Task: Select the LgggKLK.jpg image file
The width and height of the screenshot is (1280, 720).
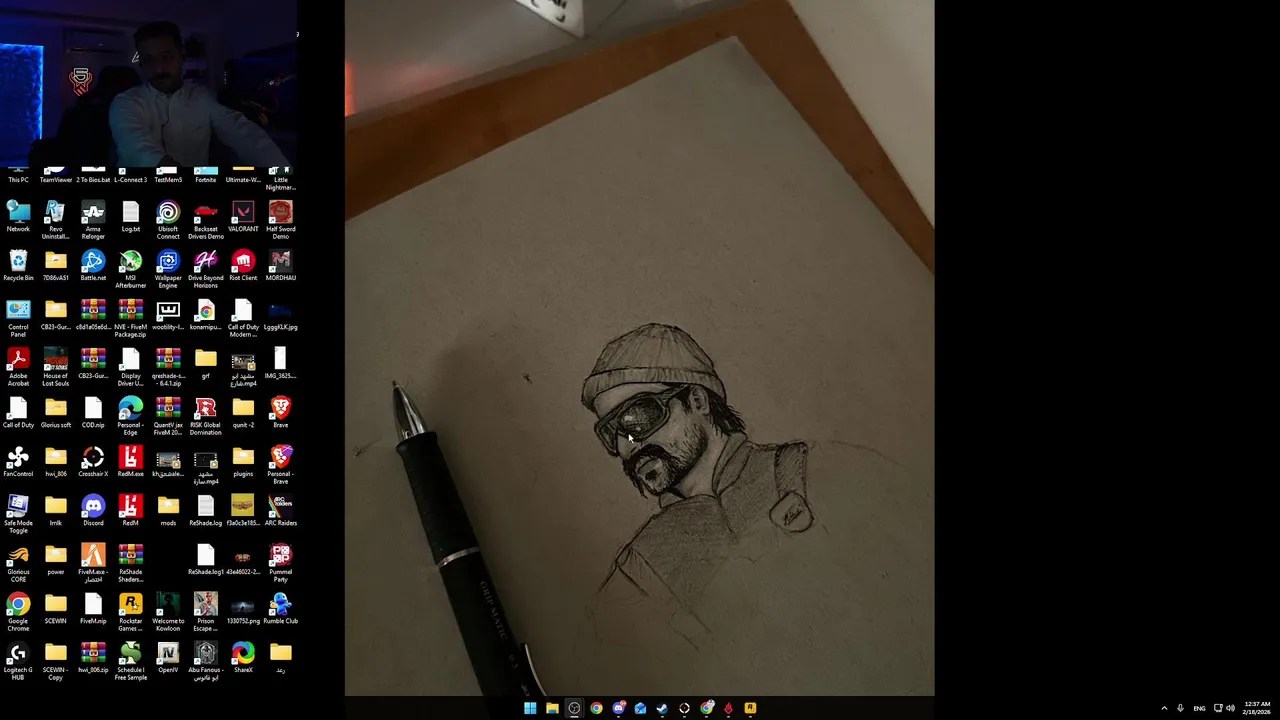Action: 281,315
